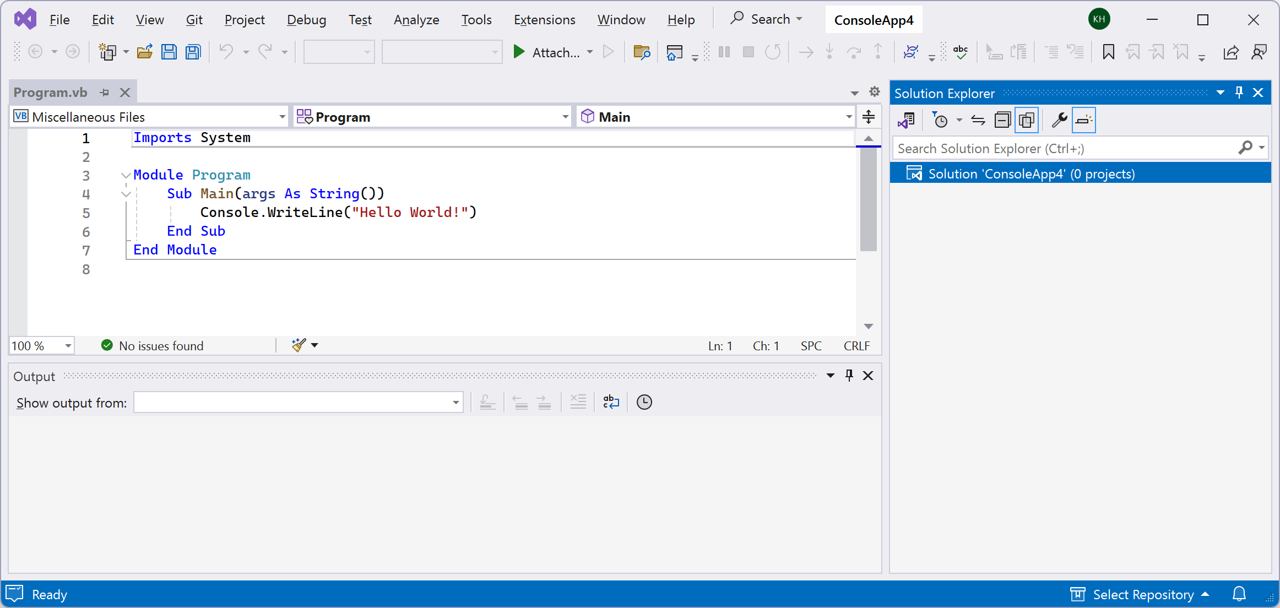Click the code cleanup broom icon

(299, 345)
